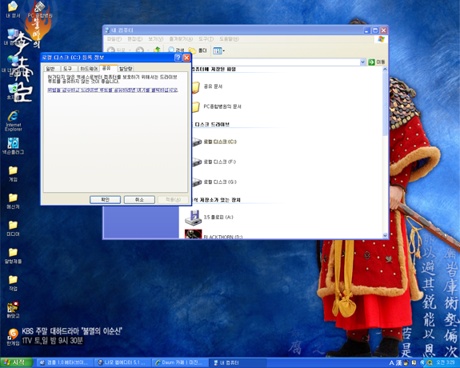The width and height of the screenshot is (460, 368).
Task: Click the My Computer window vertical scrollbar
Action: 385,152
